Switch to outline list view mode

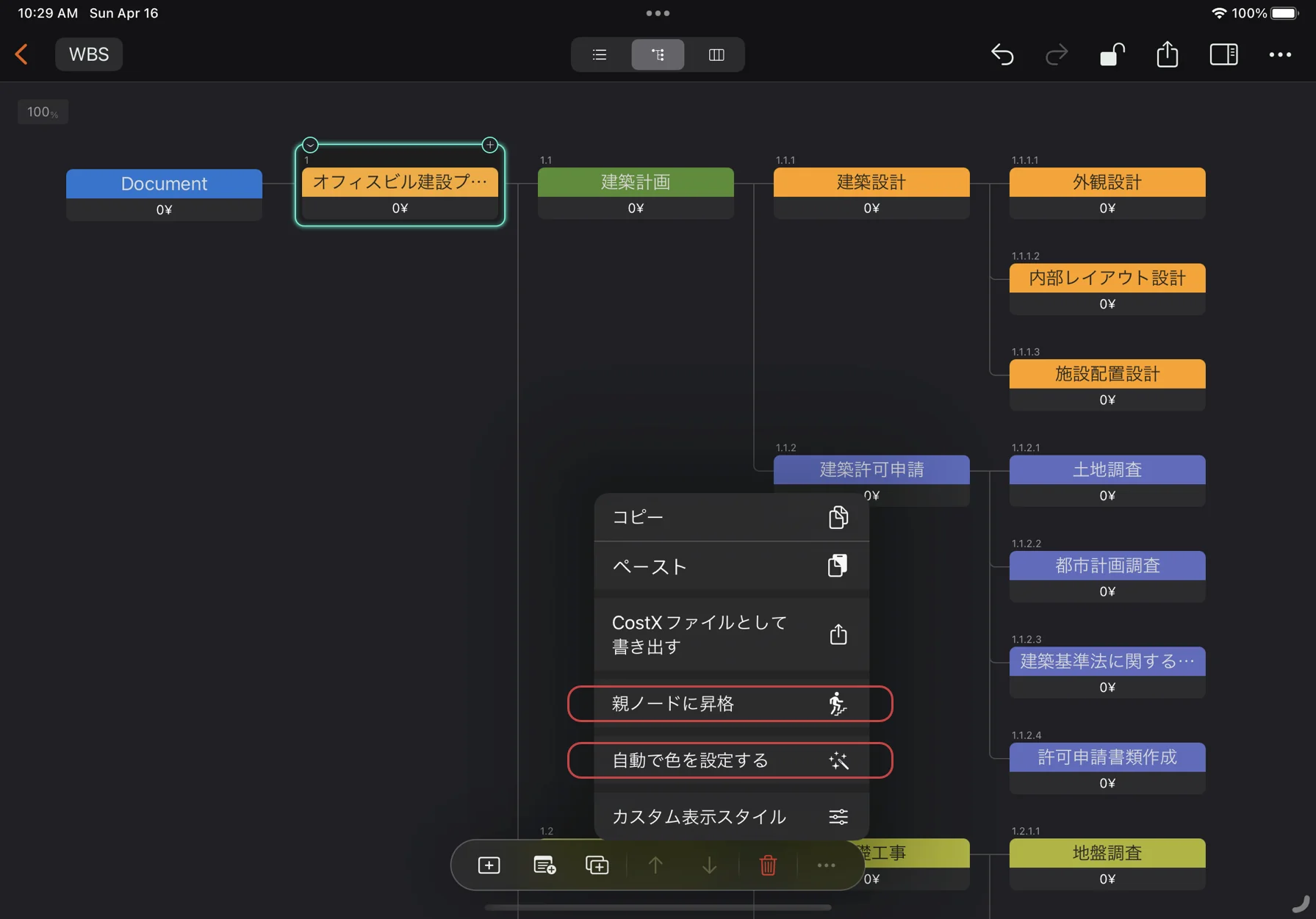599,54
